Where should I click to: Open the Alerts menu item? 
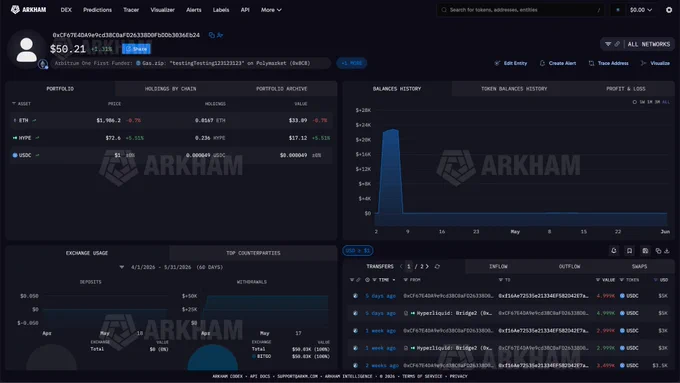pyautogui.click(x=193, y=10)
